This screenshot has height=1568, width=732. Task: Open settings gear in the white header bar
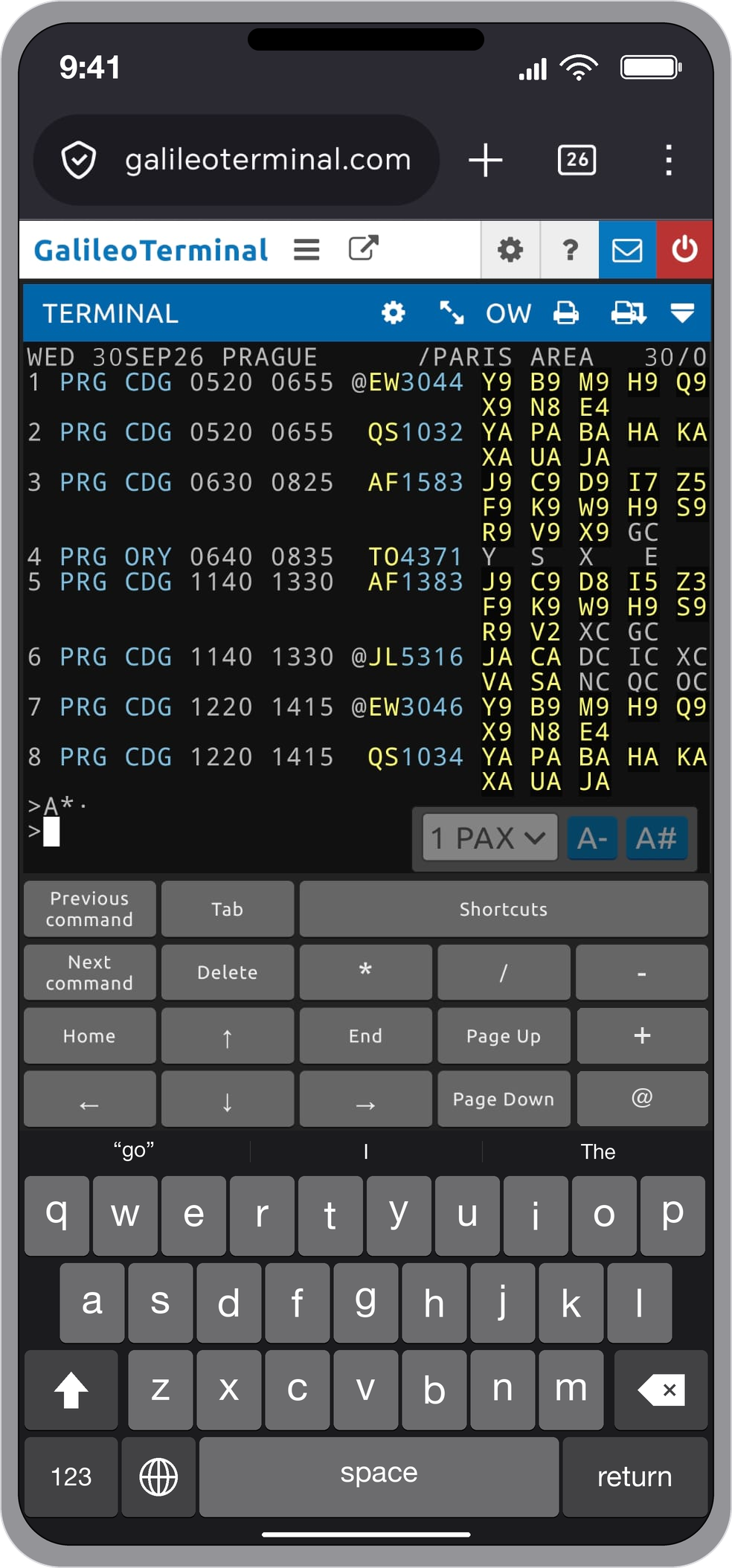(510, 250)
